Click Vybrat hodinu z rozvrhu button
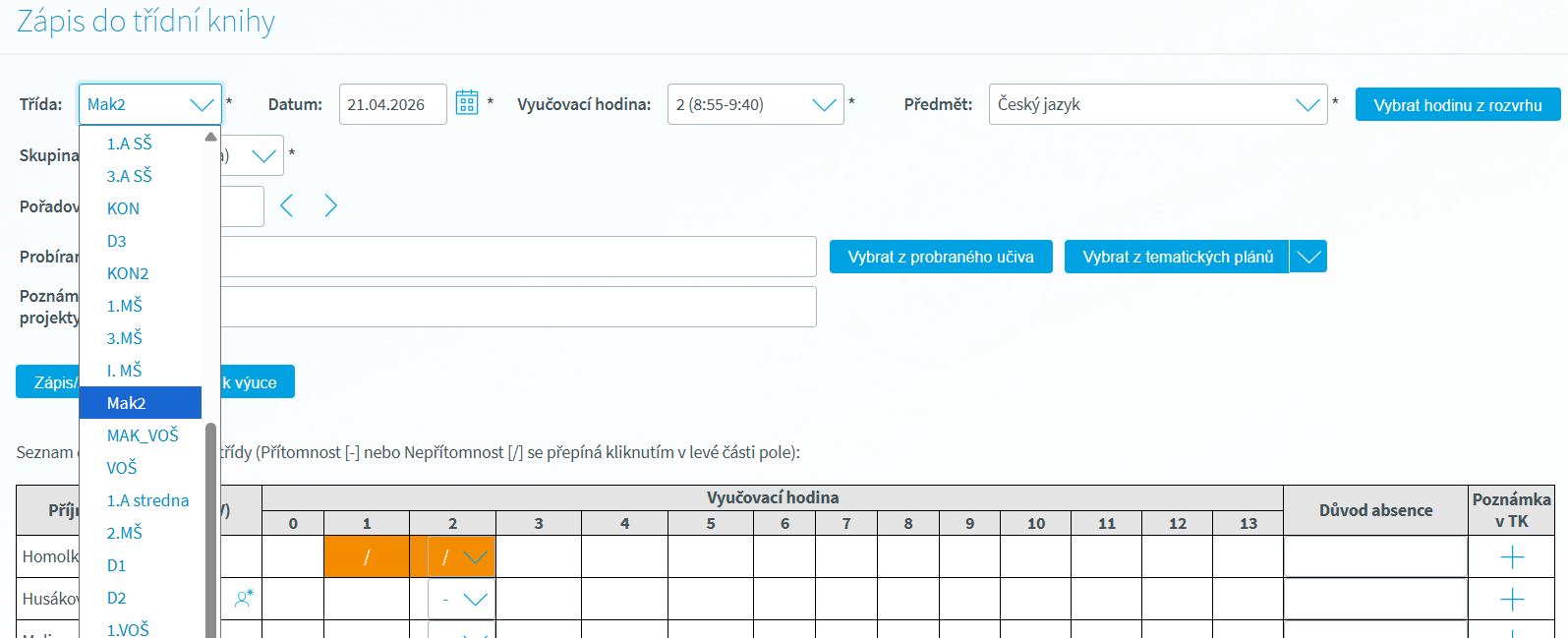Screen dimensions: 1568x638 tap(1457, 105)
